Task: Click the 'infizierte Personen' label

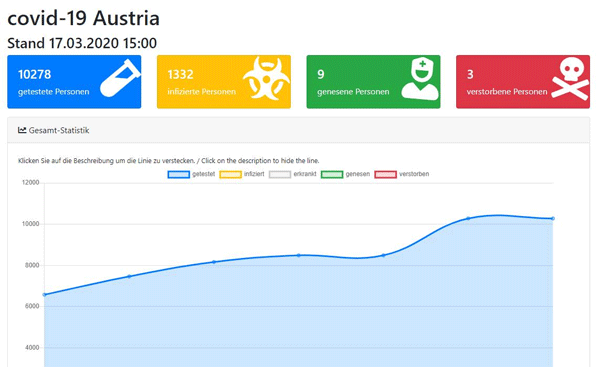Action: click(x=202, y=92)
